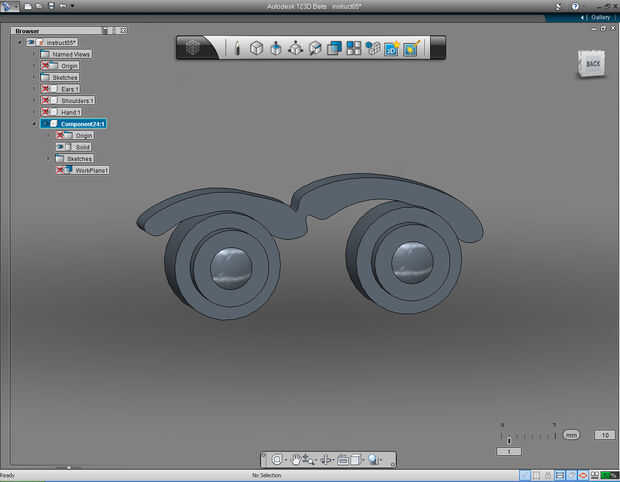The height and width of the screenshot is (482, 620).
Task: Select the Primitives box icon in the toolbar
Action: coord(256,47)
